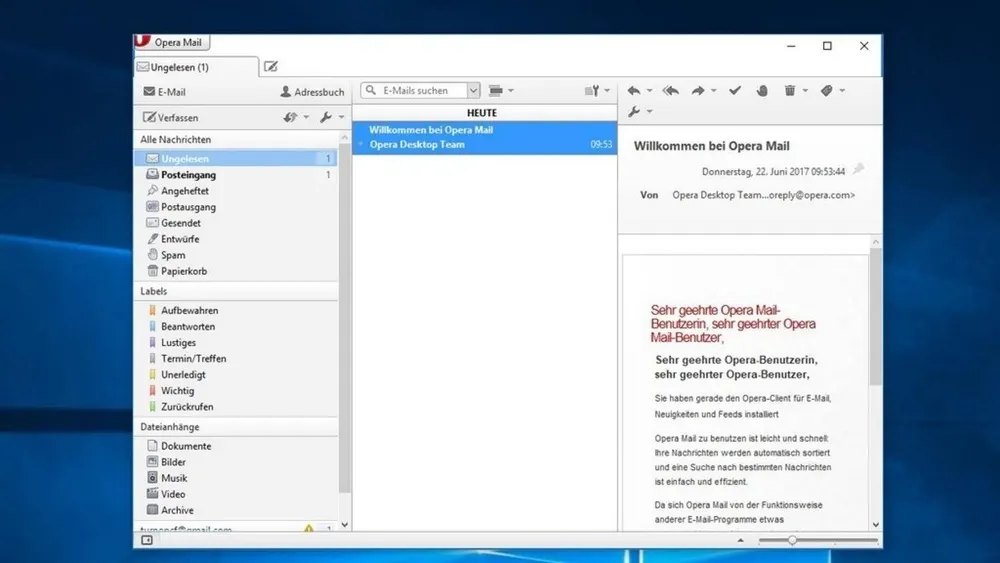
Task: Open dropdown arrow next to reply icon
Action: [x=649, y=91]
